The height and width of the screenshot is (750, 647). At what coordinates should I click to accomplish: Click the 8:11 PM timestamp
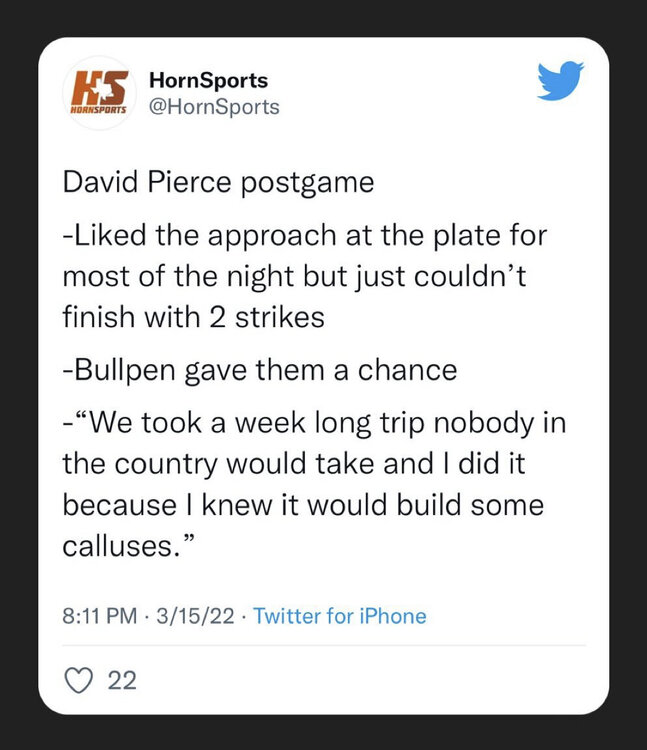pyautogui.click(x=100, y=616)
